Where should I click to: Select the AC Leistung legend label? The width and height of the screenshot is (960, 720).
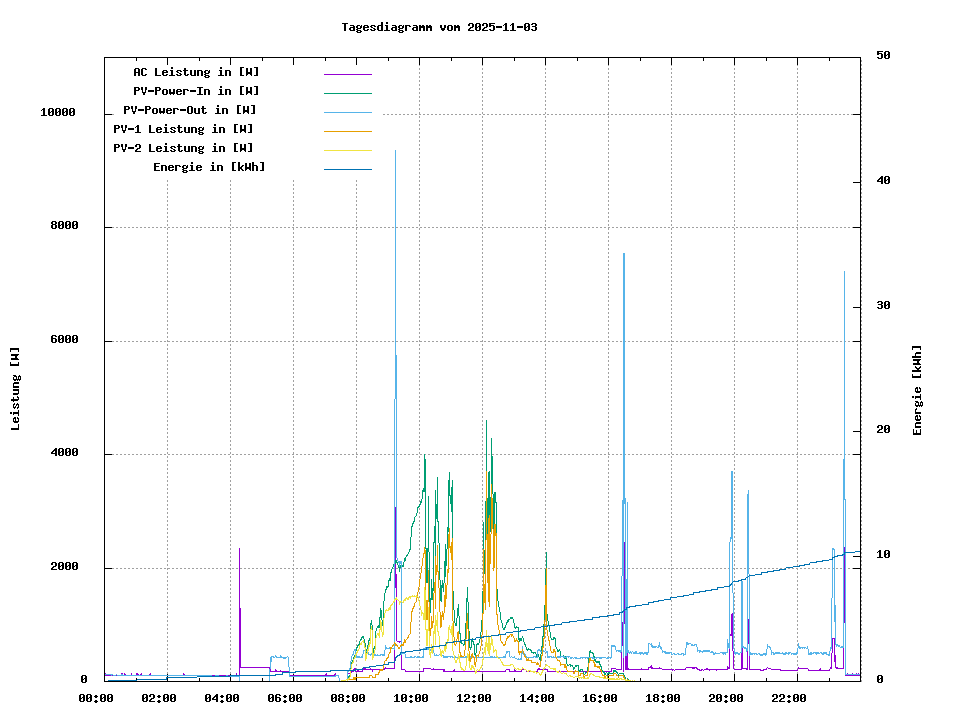196,72
